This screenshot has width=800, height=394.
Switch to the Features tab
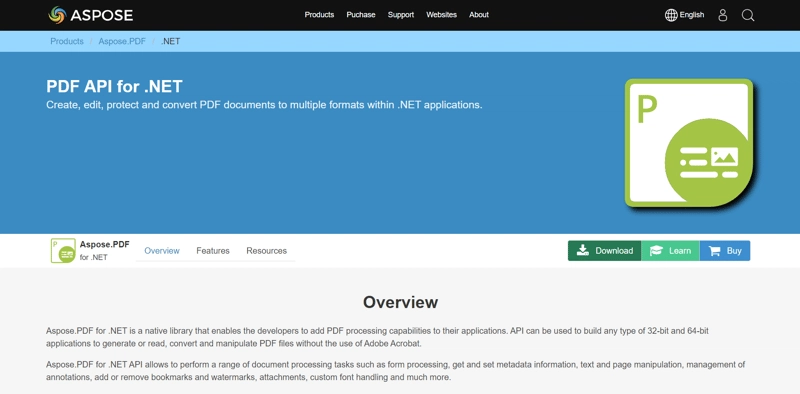click(213, 251)
